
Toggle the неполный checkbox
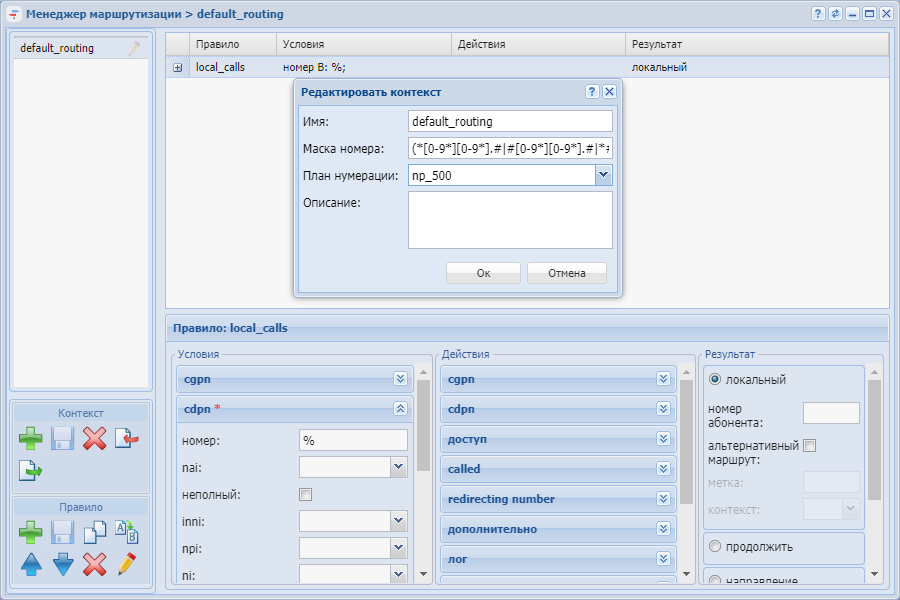[306, 494]
